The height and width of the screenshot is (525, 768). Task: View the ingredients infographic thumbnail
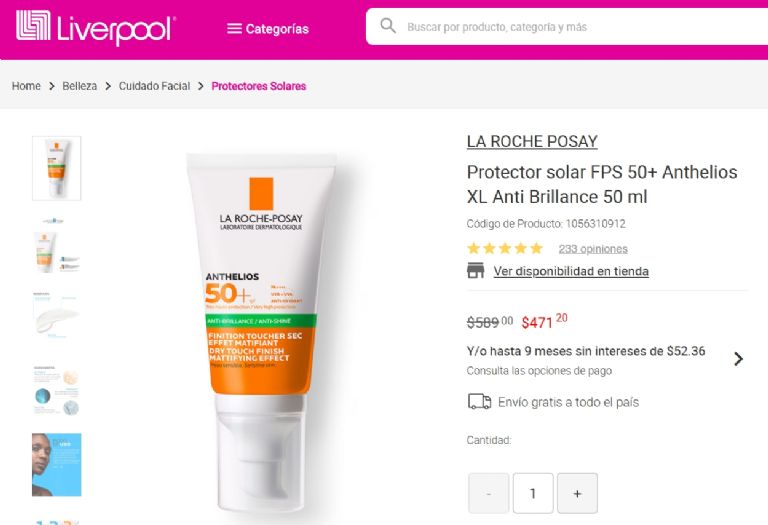pos(57,390)
